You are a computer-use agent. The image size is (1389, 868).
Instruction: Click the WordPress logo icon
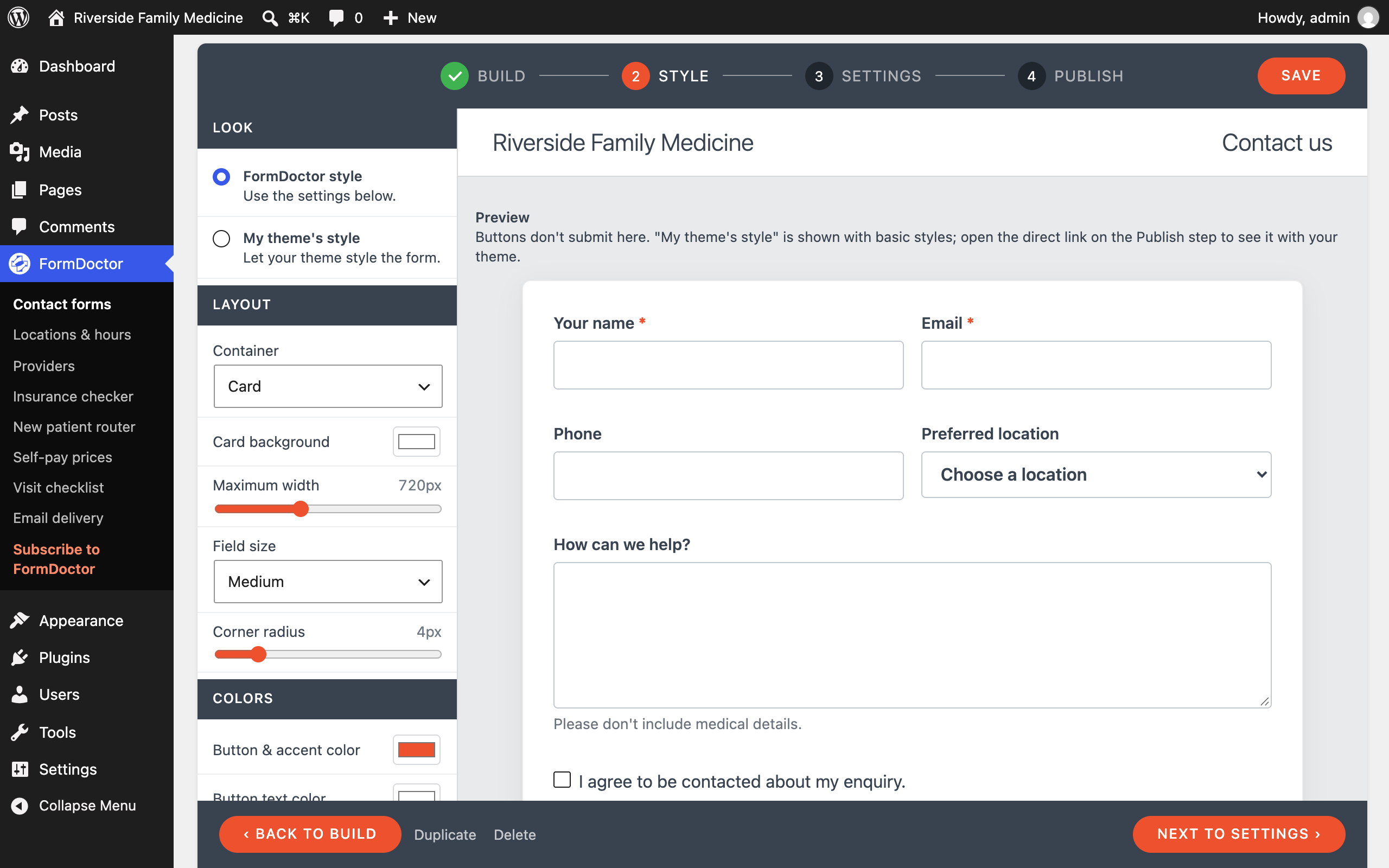point(18,17)
